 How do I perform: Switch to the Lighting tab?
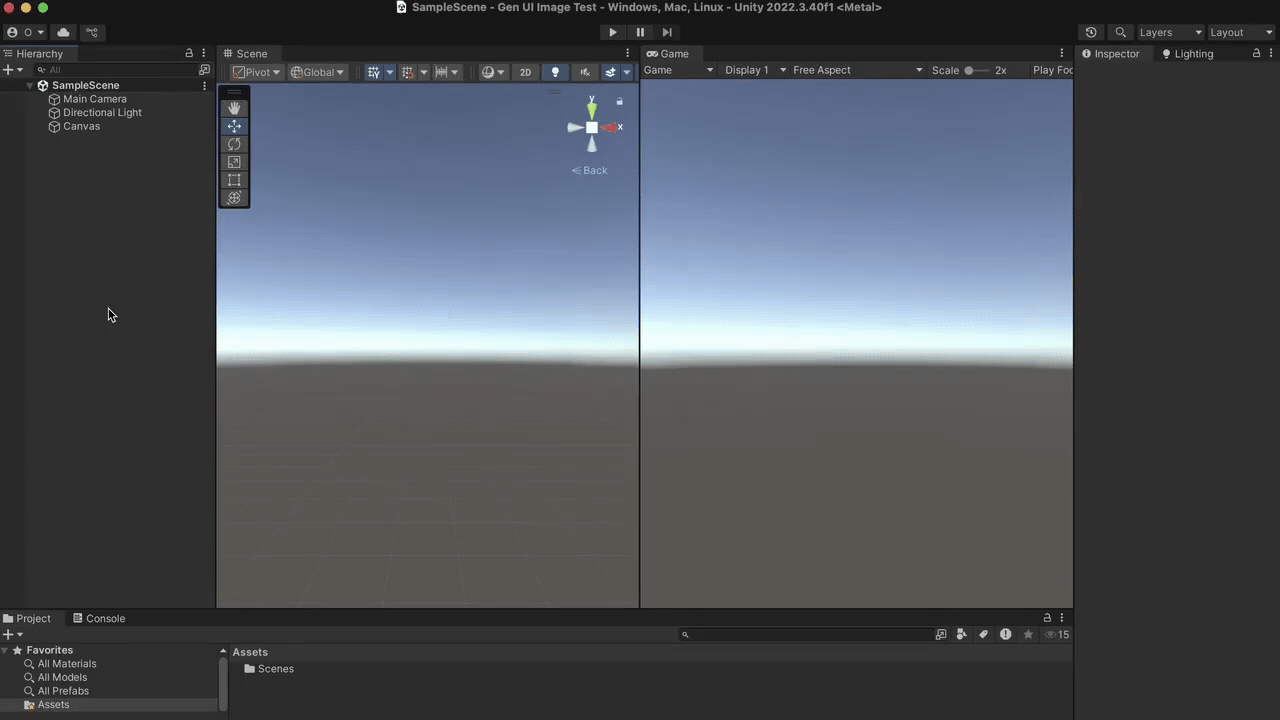pyautogui.click(x=1193, y=53)
